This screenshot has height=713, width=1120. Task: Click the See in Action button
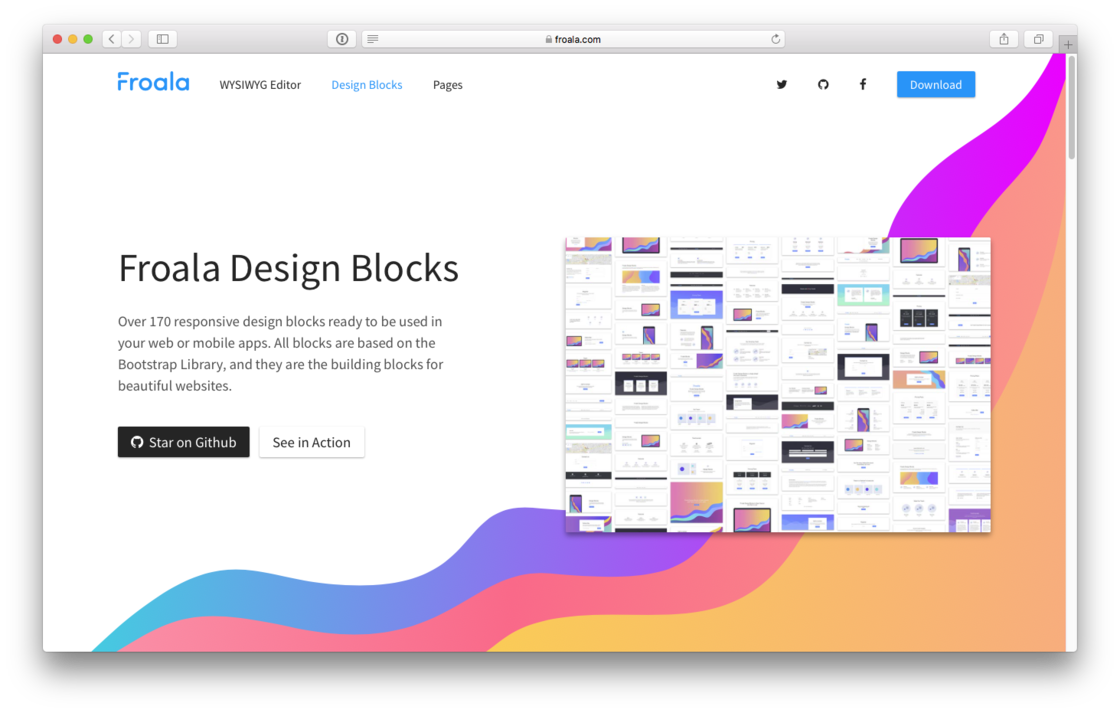(x=311, y=442)
